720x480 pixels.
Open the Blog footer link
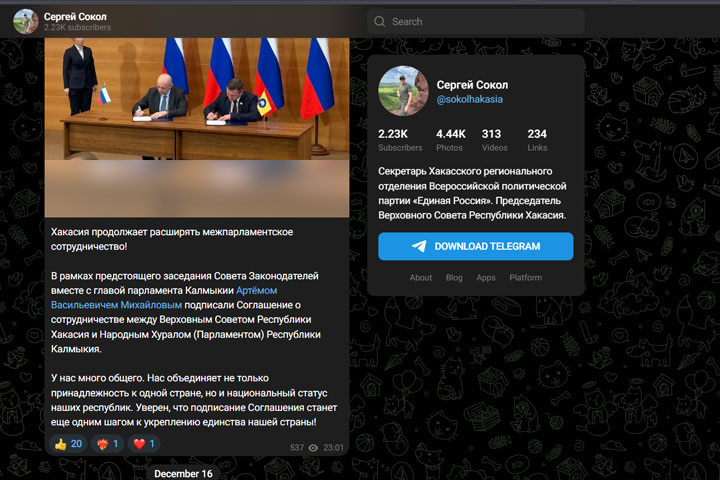coord(454,277)
